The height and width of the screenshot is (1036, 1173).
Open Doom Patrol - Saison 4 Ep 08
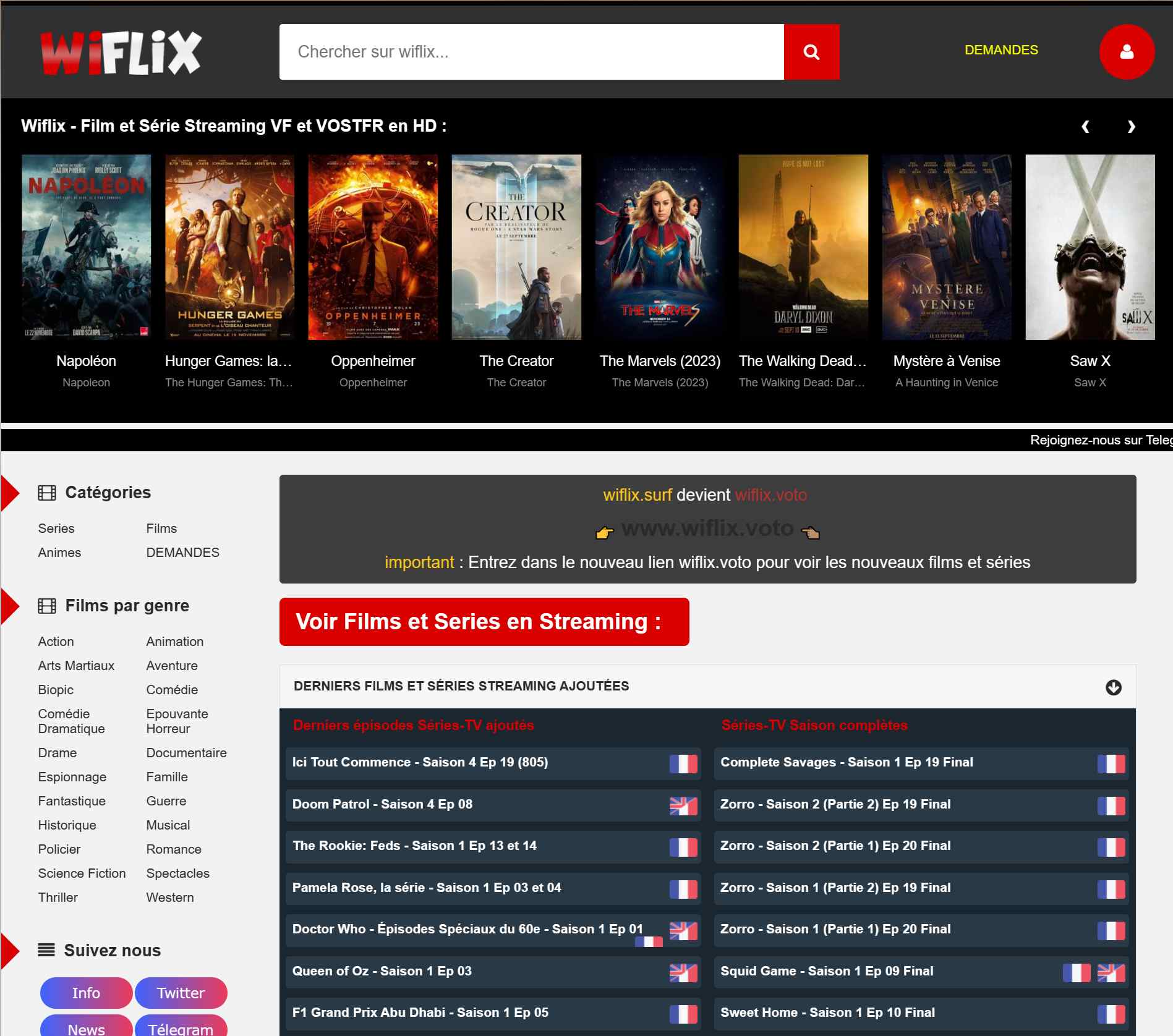pyautogui.click(x=382, y=804)
